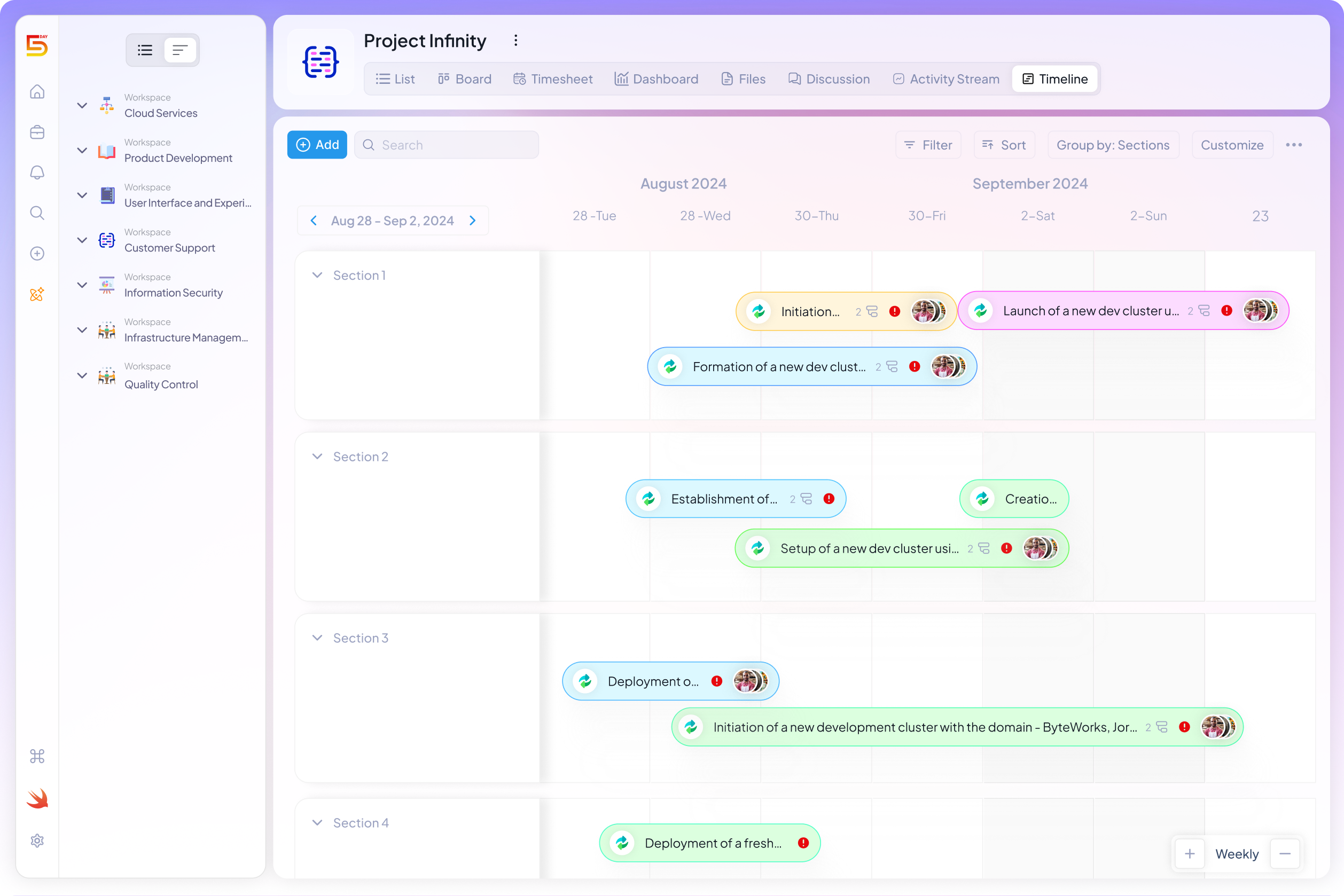Open keyboard shortcuts via the command icon

[36, 756]
